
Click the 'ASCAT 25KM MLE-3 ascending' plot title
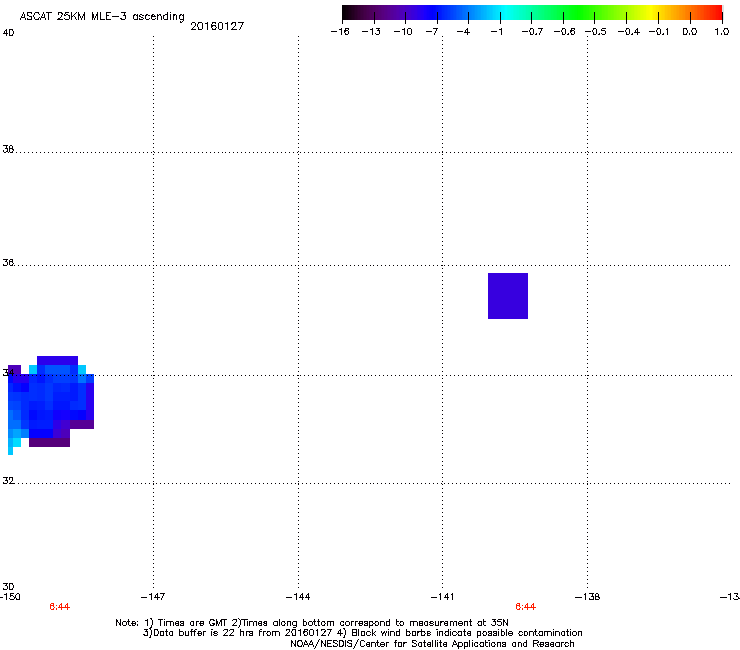[102, 17]
